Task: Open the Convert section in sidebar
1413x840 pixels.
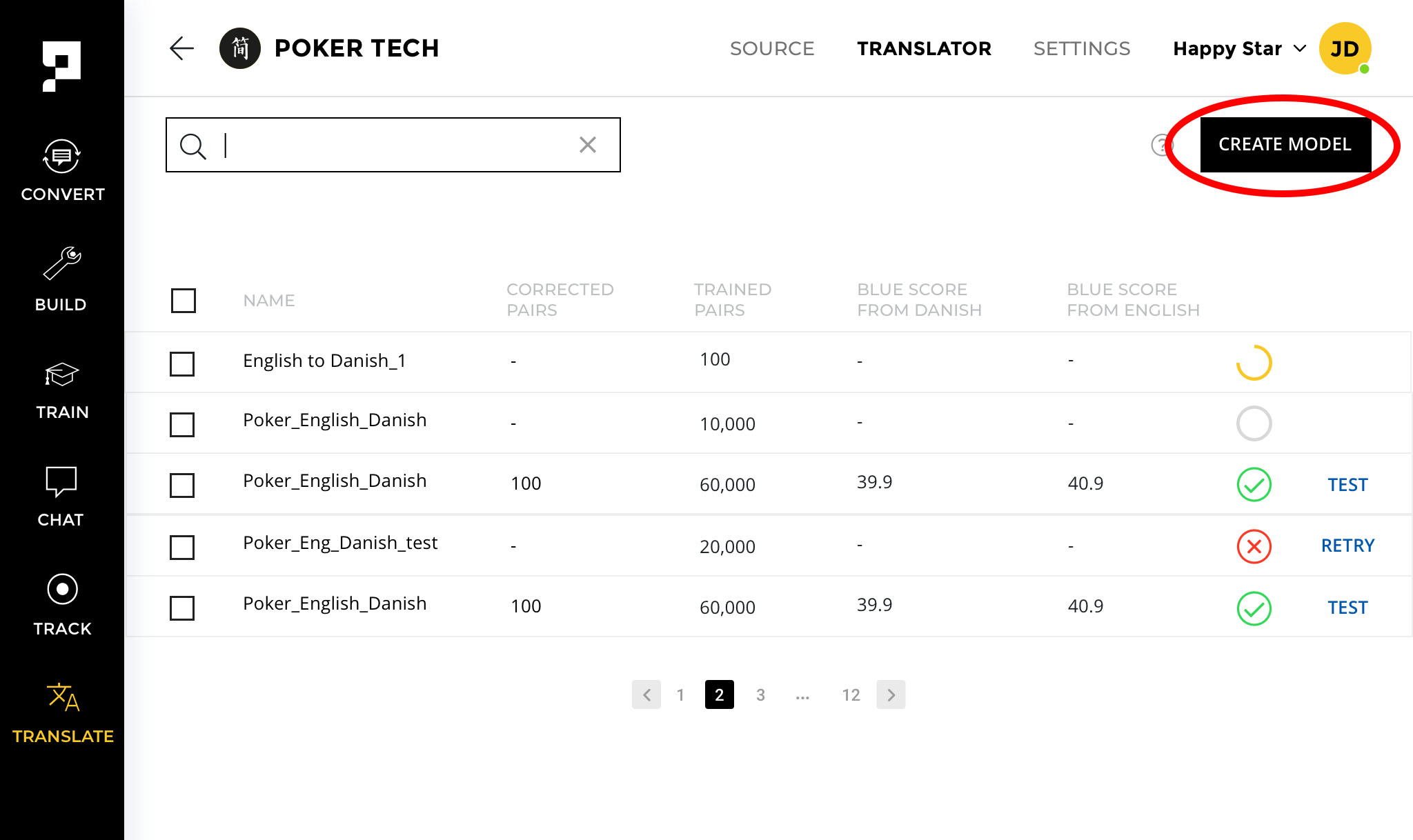Action: click(62, 170)
